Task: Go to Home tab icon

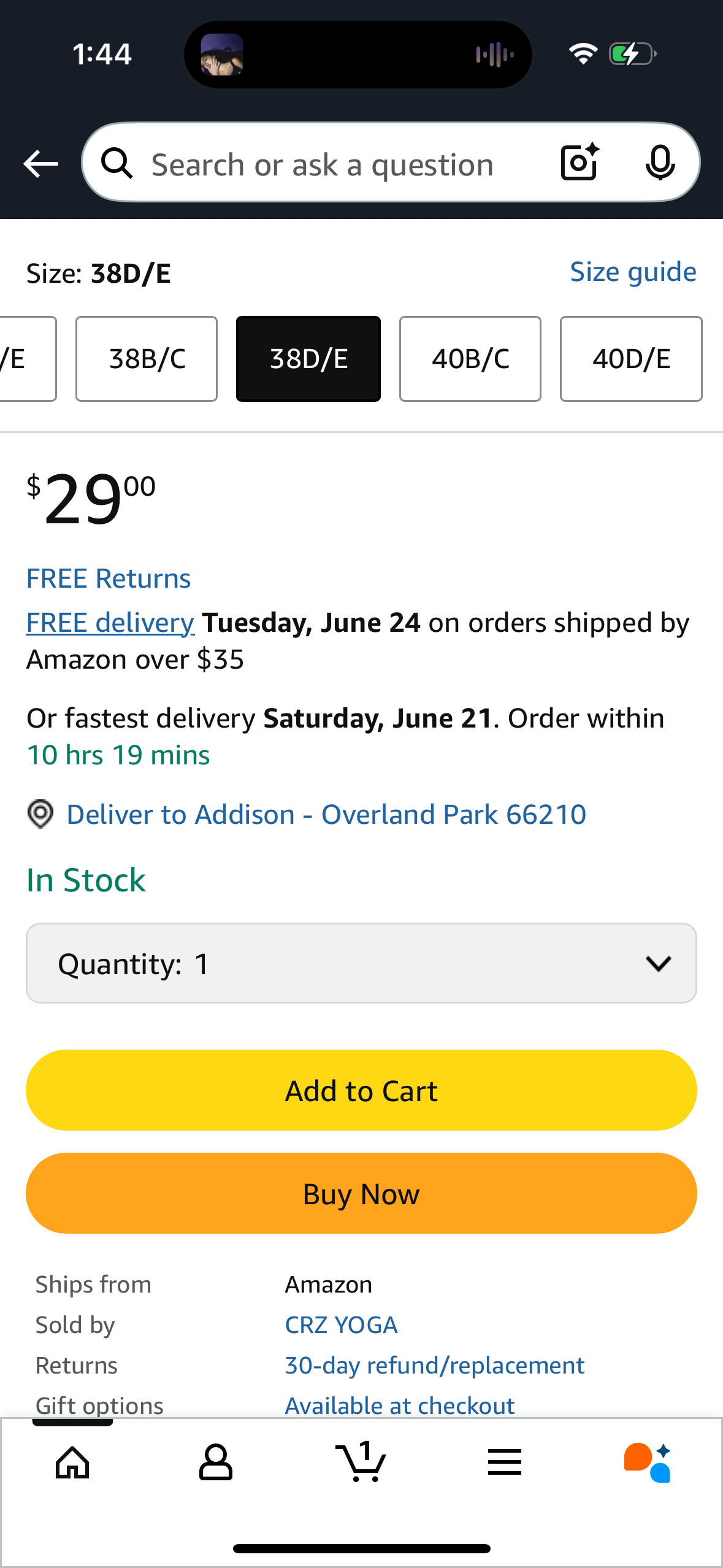Action: (x=72, y=1462)
